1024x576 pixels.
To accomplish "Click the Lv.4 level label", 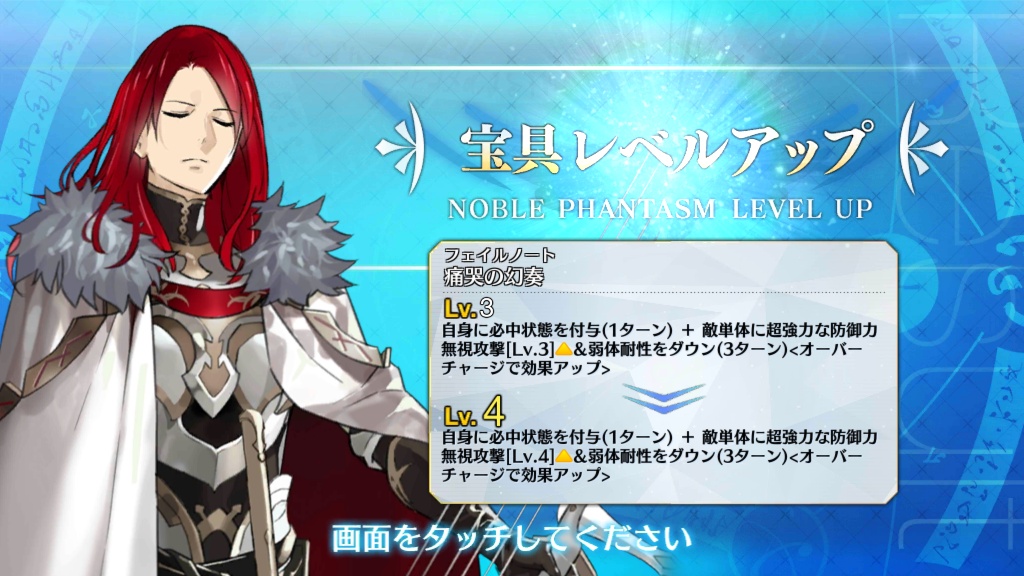I will pyautogui.click(x=474, y=413).
